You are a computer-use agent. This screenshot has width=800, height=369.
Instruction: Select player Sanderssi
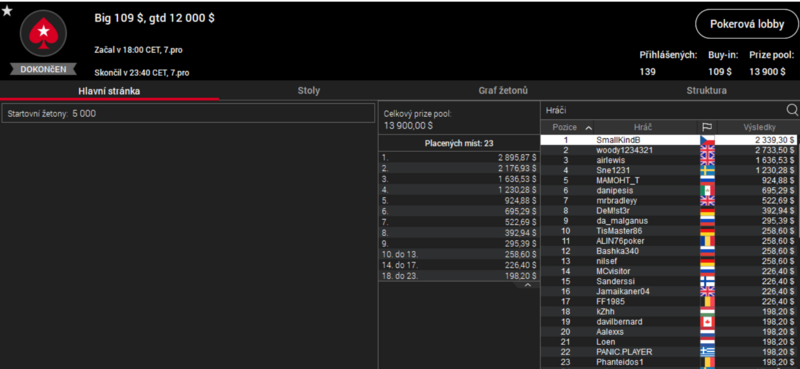[x=668, y=281]
